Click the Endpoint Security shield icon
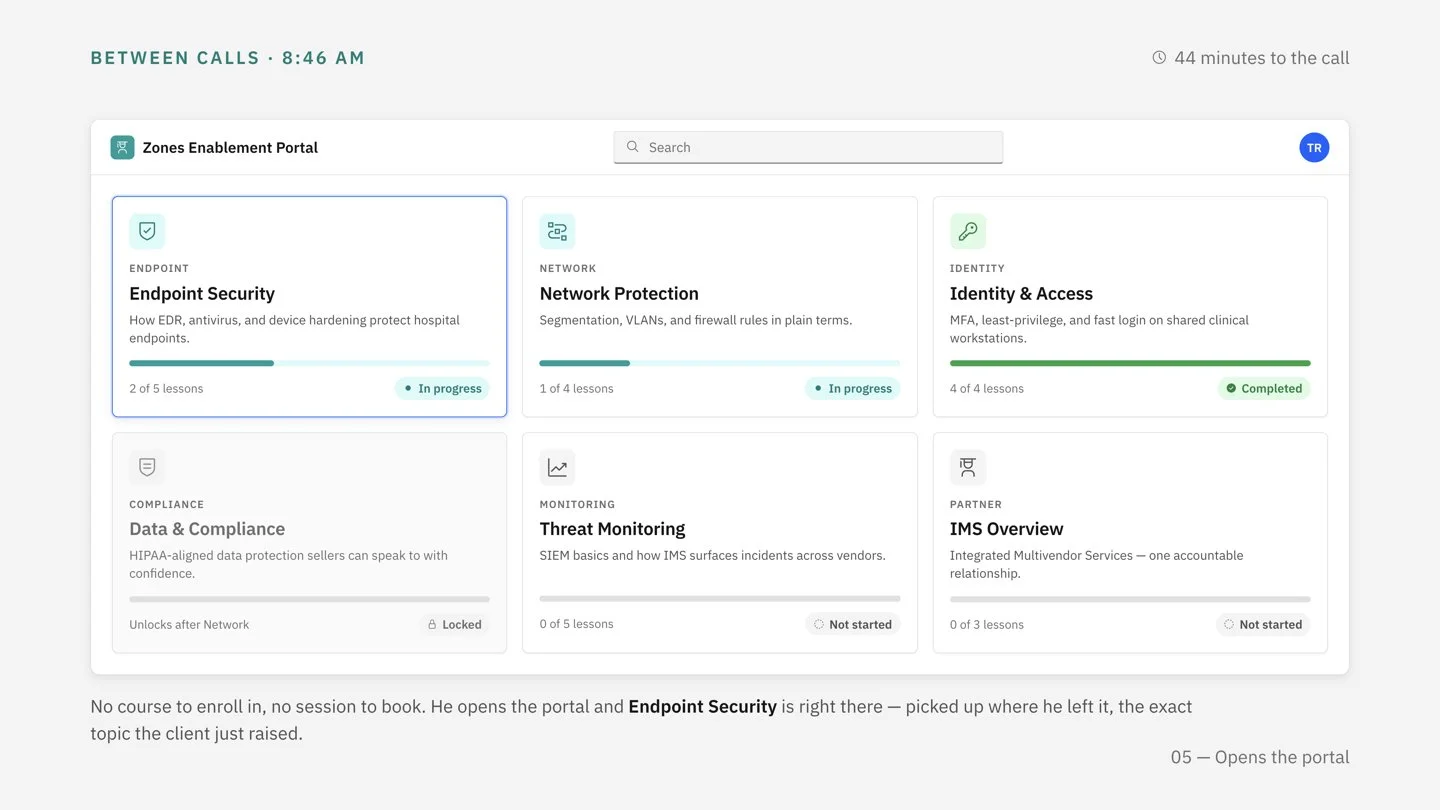1440x810 pixels. [147, 231]
